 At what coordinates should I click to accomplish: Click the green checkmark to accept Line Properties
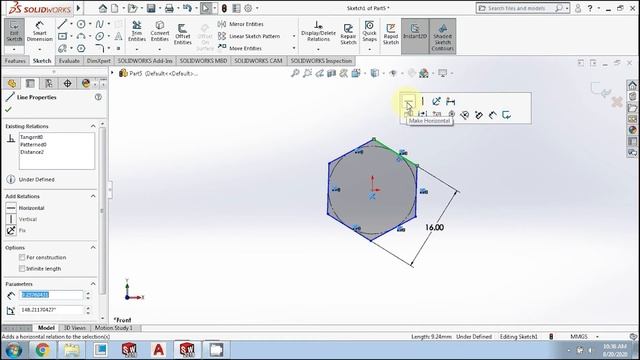coord(8,109)
